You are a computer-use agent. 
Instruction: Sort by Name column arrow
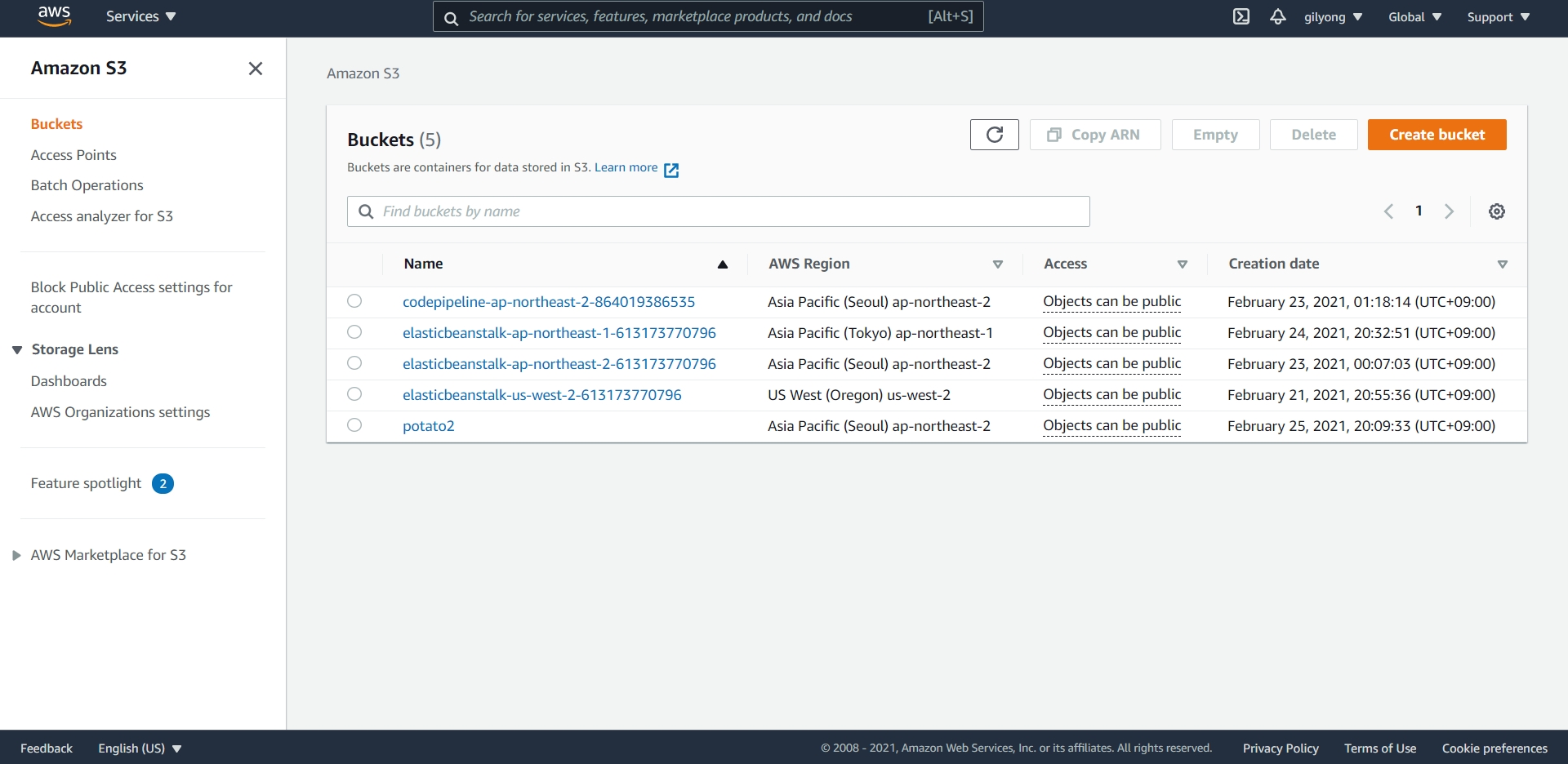click(723, 264)
